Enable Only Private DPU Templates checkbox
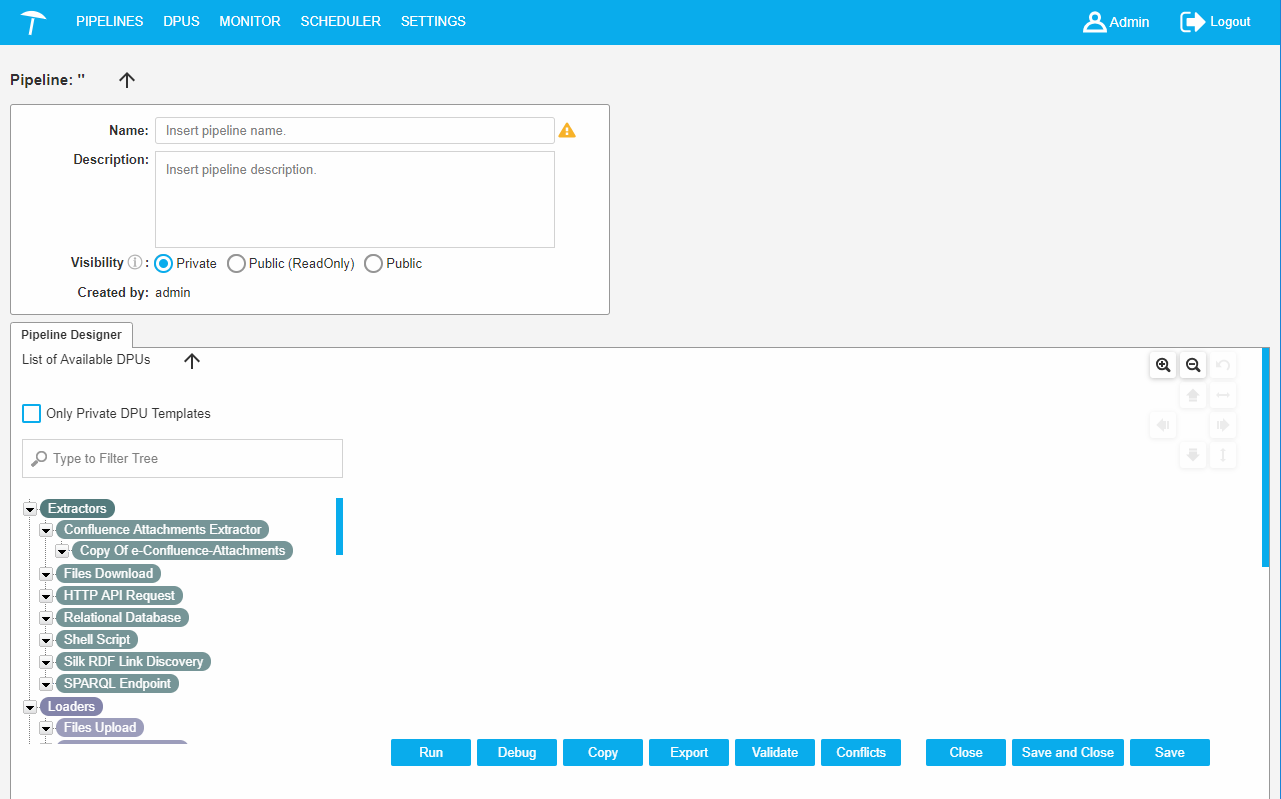1281x799 pixels. pos(32,414)
